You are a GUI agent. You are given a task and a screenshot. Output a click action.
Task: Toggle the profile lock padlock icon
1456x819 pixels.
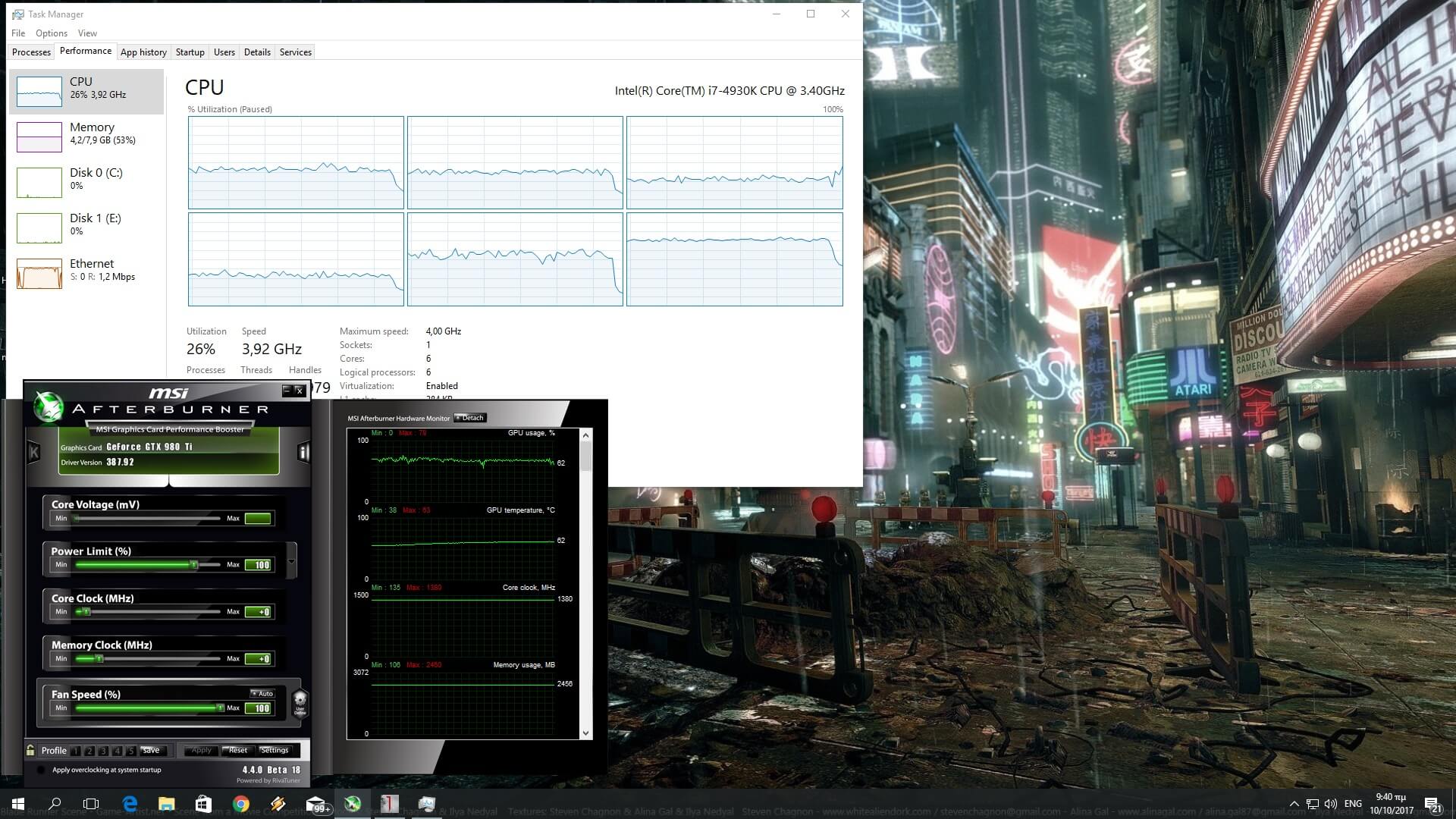(30, 750)
